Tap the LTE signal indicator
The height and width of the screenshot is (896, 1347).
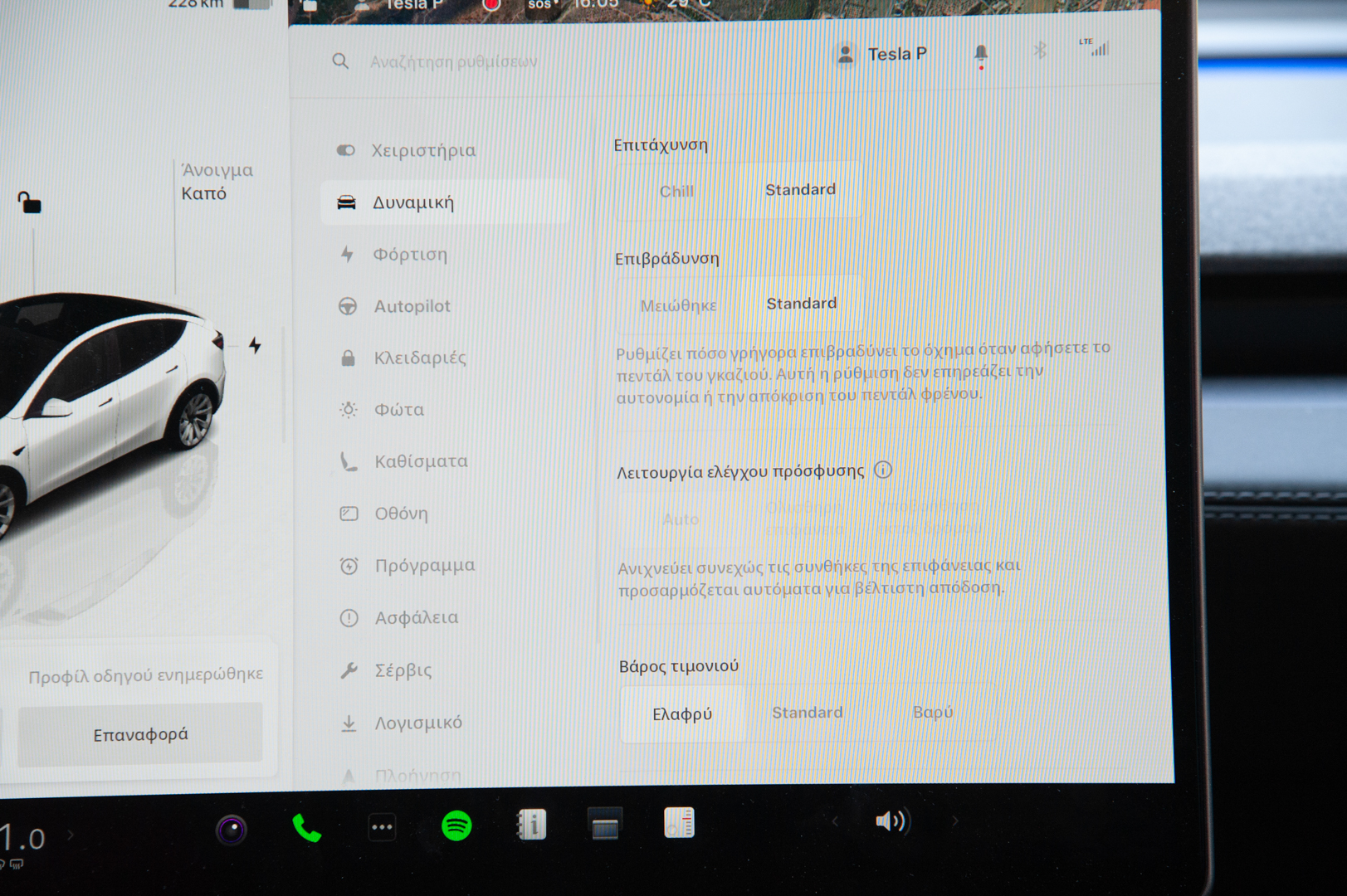tap(1094, 47)
